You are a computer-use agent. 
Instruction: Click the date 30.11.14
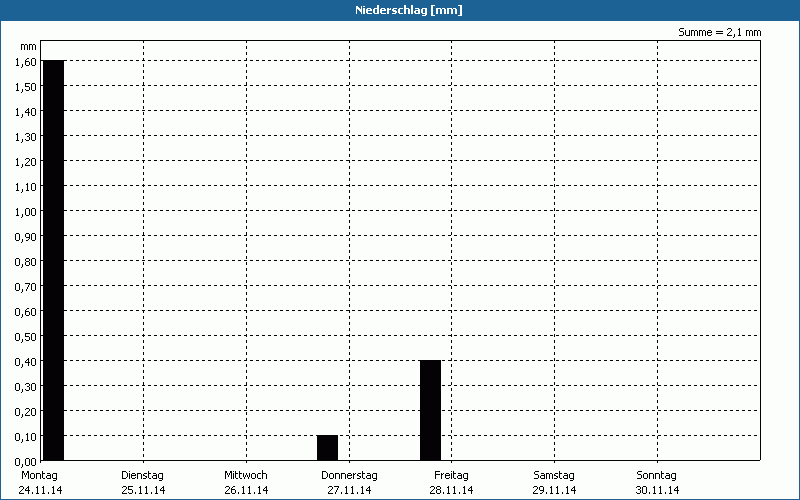657,490
